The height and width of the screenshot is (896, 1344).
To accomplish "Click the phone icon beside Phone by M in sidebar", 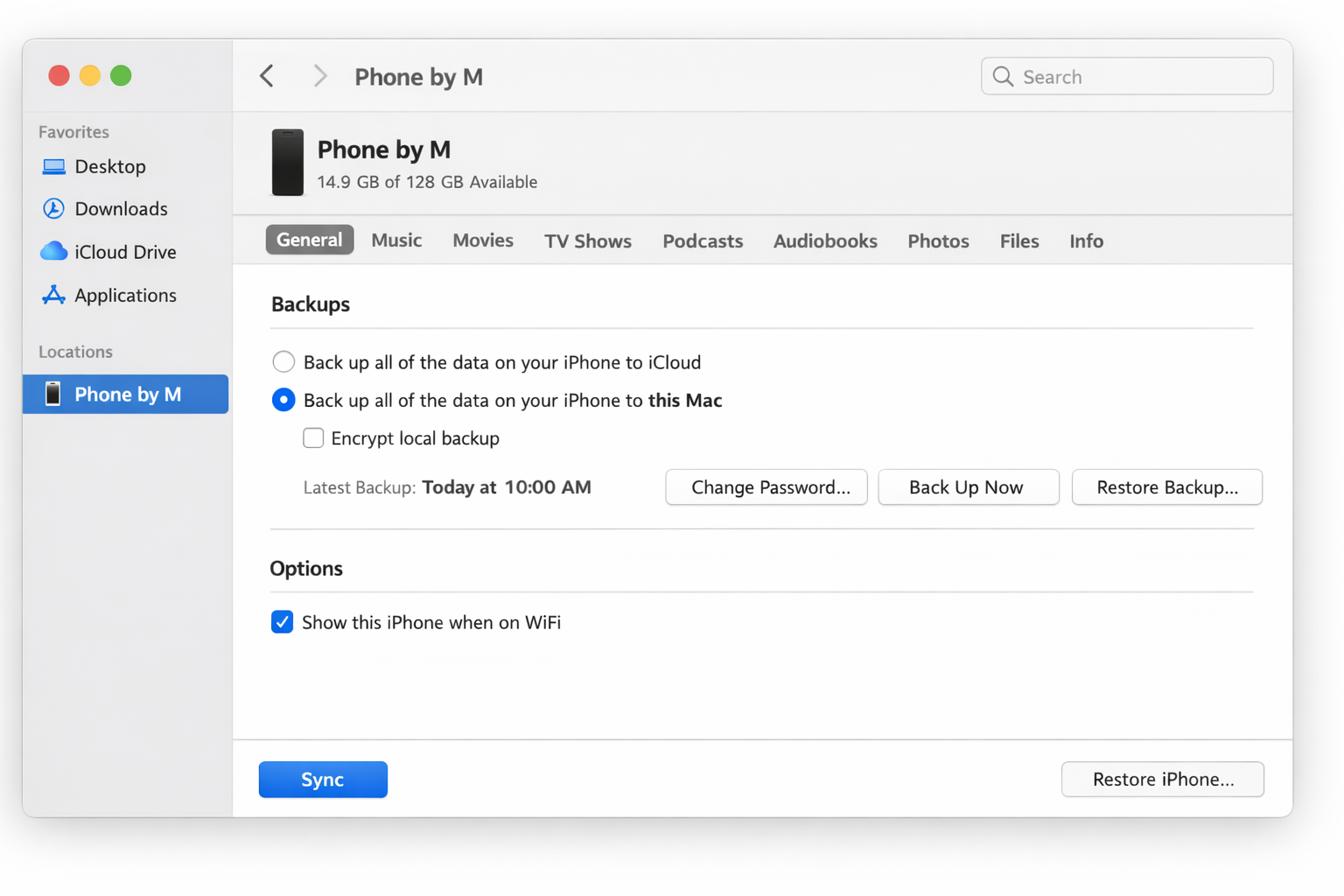I will point(52,394).
